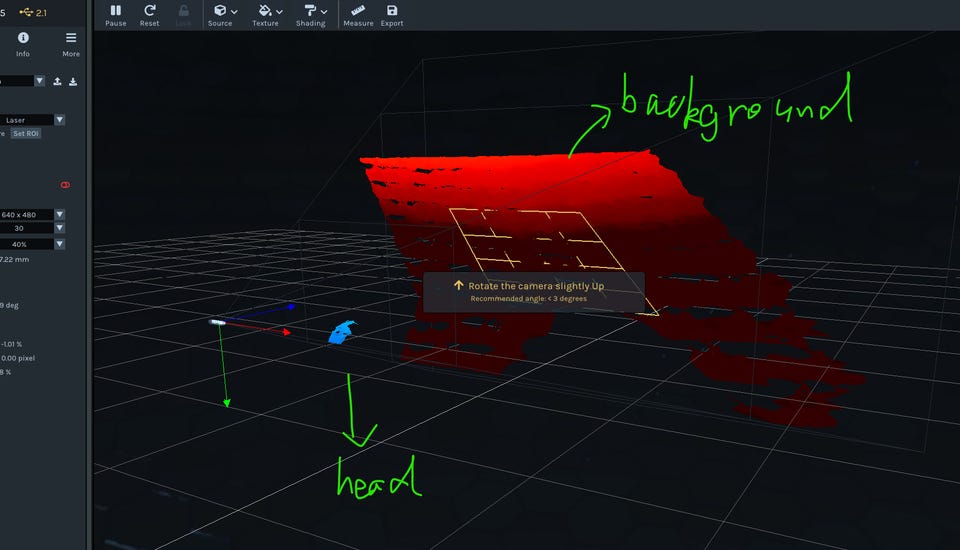960x550 pixels.
Task: Open the More hamburger menu
Action: tap(71, 44)
